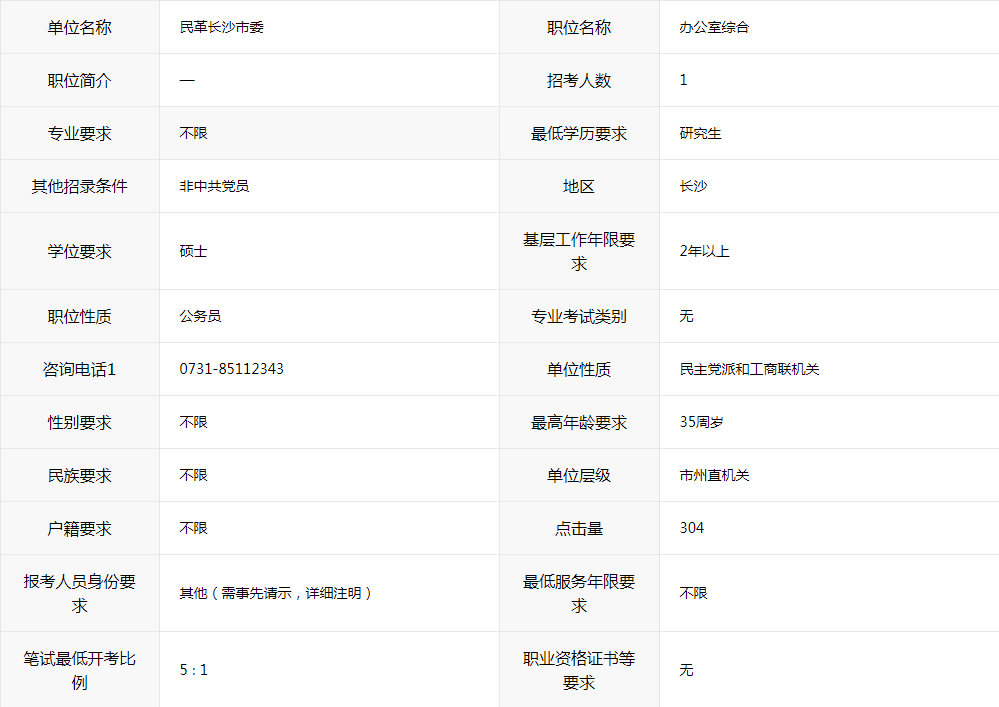Select 不限 in the 户籍要求 row
Screen dimensions: 999x707
point(194,528)
